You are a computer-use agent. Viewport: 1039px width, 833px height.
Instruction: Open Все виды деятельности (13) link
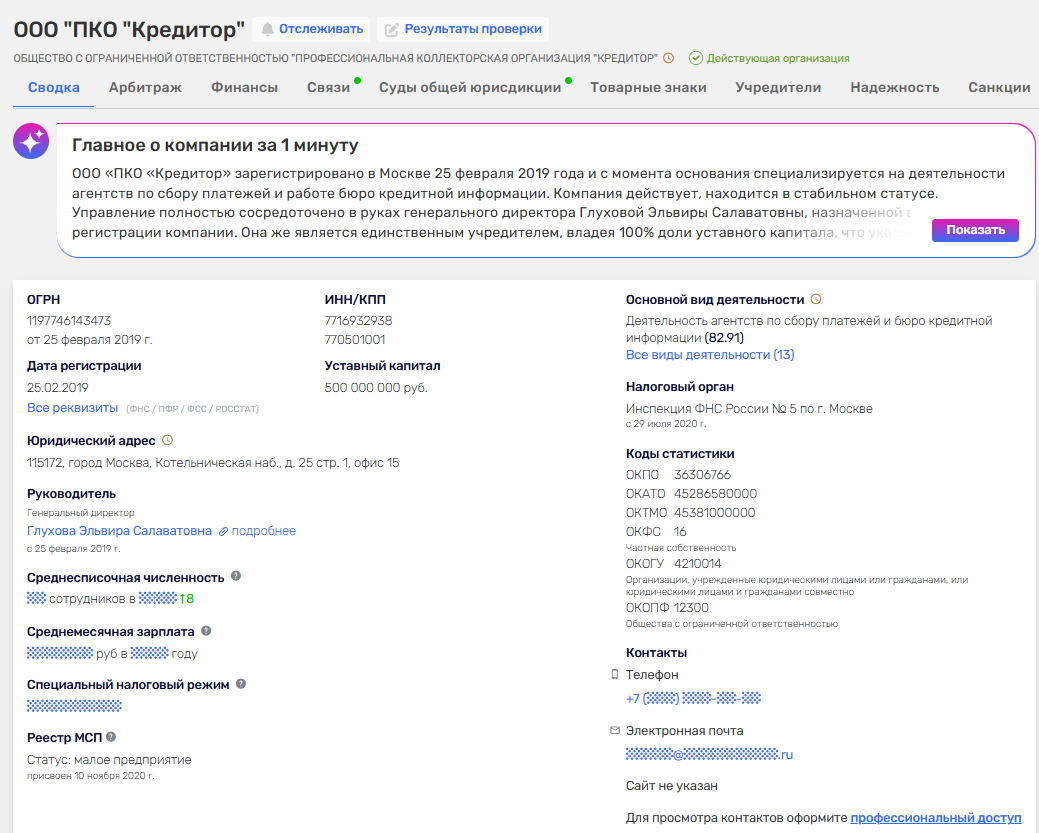click(x=710, y=355)
